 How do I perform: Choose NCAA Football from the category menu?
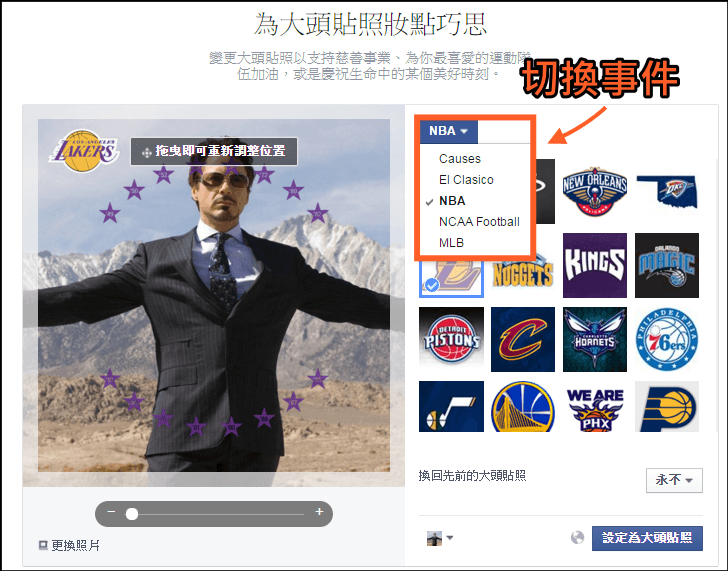[479, 222]
